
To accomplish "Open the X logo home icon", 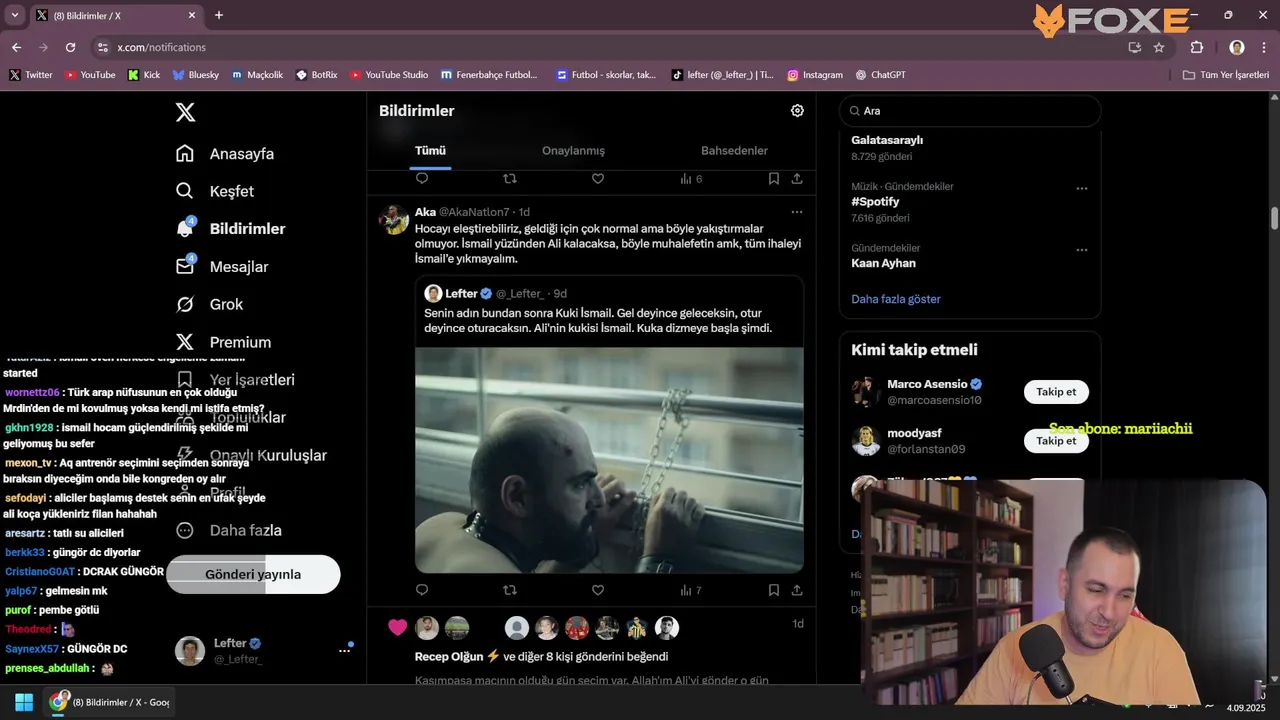I will pyautogui.click(x=185, y=112).
